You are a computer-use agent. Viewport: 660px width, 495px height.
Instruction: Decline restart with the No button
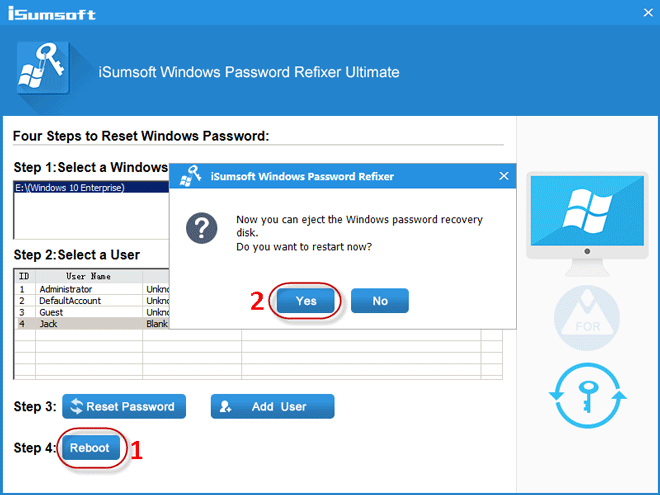[380, 301]
